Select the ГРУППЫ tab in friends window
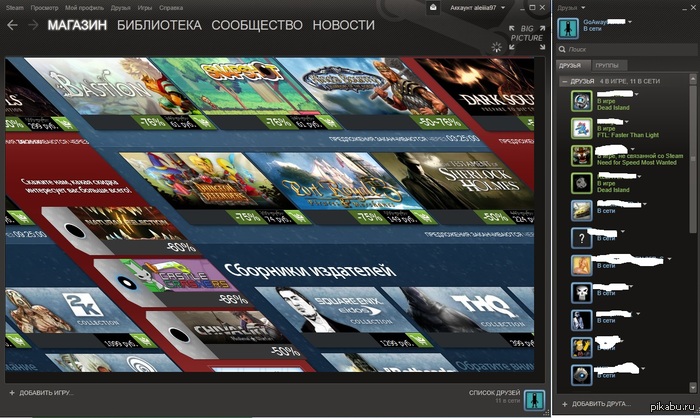Image resolution: width=700 pixels, height=418 pixels. click(x=609, y=65)
